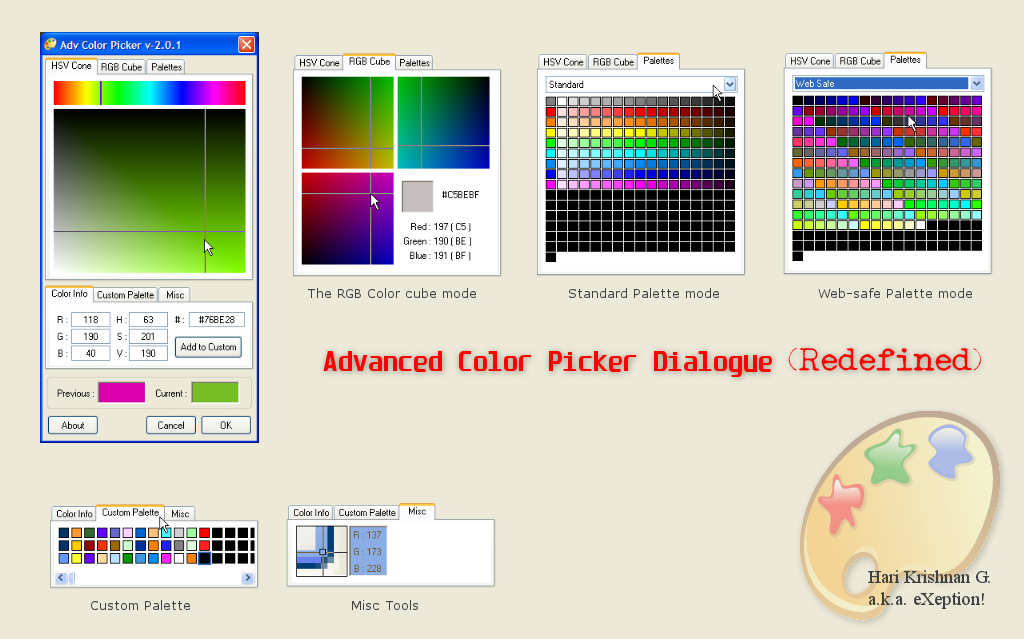Screen dimensions: 1024x639
Task: Click the RGB Cube tab in the Standard Palette panel
Action: click(613, 62)
